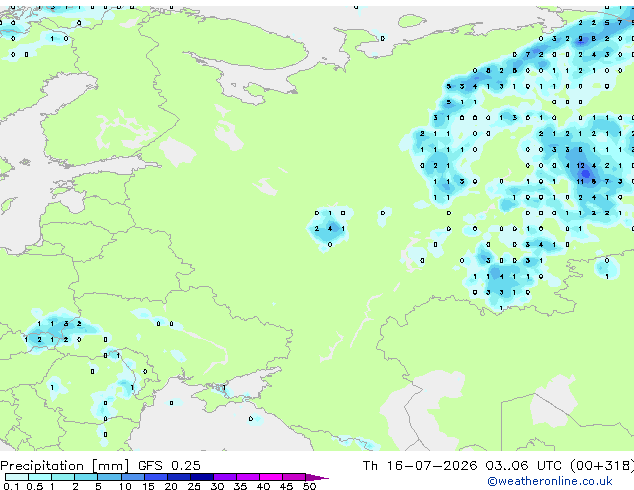Click the '11' precipitation value on map
634x490 pixels.
coord(580,182)
